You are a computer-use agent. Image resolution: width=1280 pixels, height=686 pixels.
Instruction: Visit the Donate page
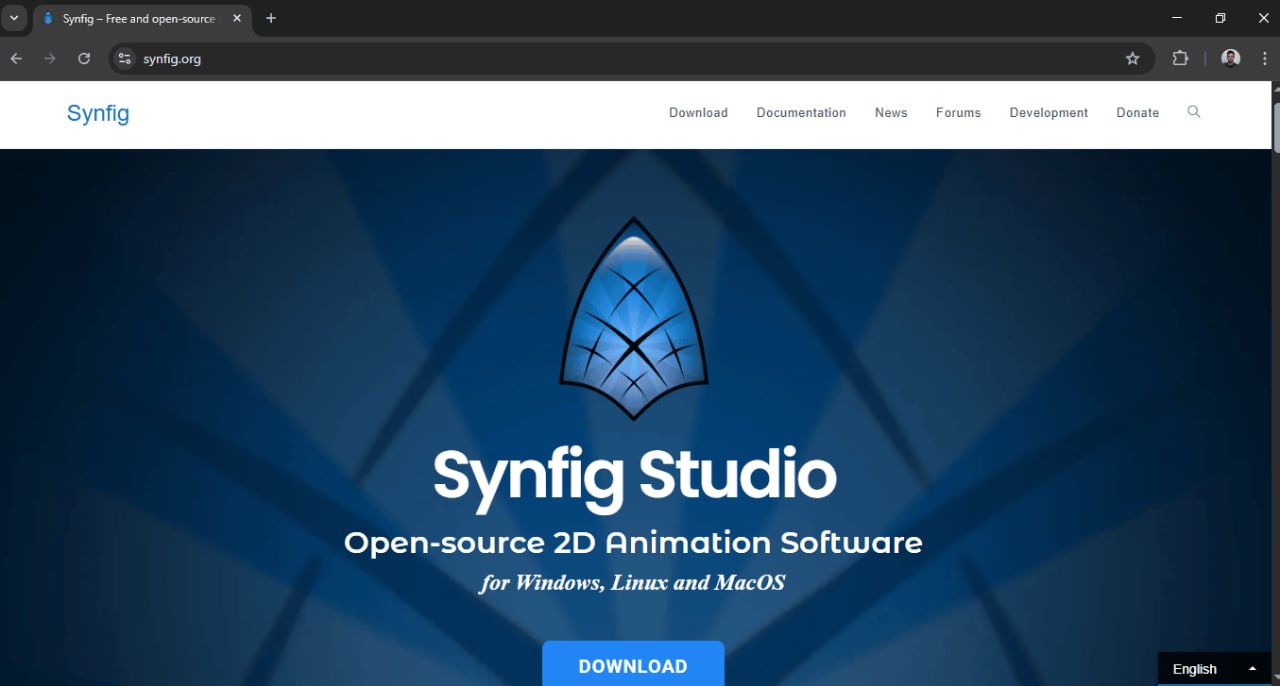tap(1137, 112)
